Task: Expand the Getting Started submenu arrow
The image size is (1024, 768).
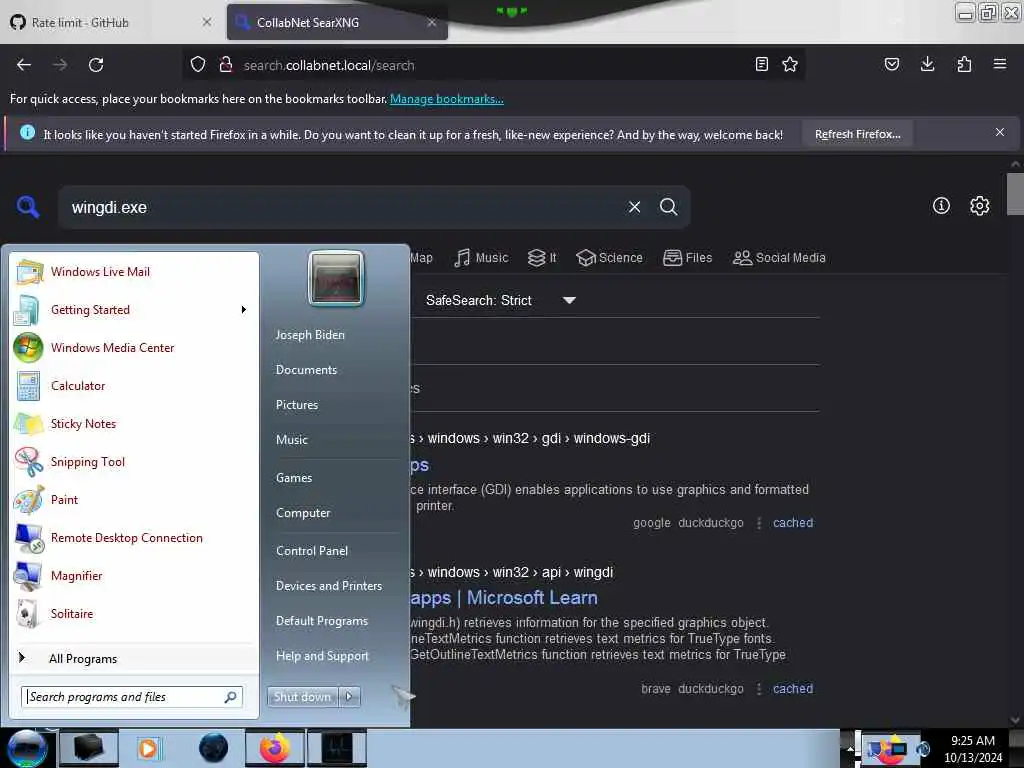Action: click(x=244, y=310)
